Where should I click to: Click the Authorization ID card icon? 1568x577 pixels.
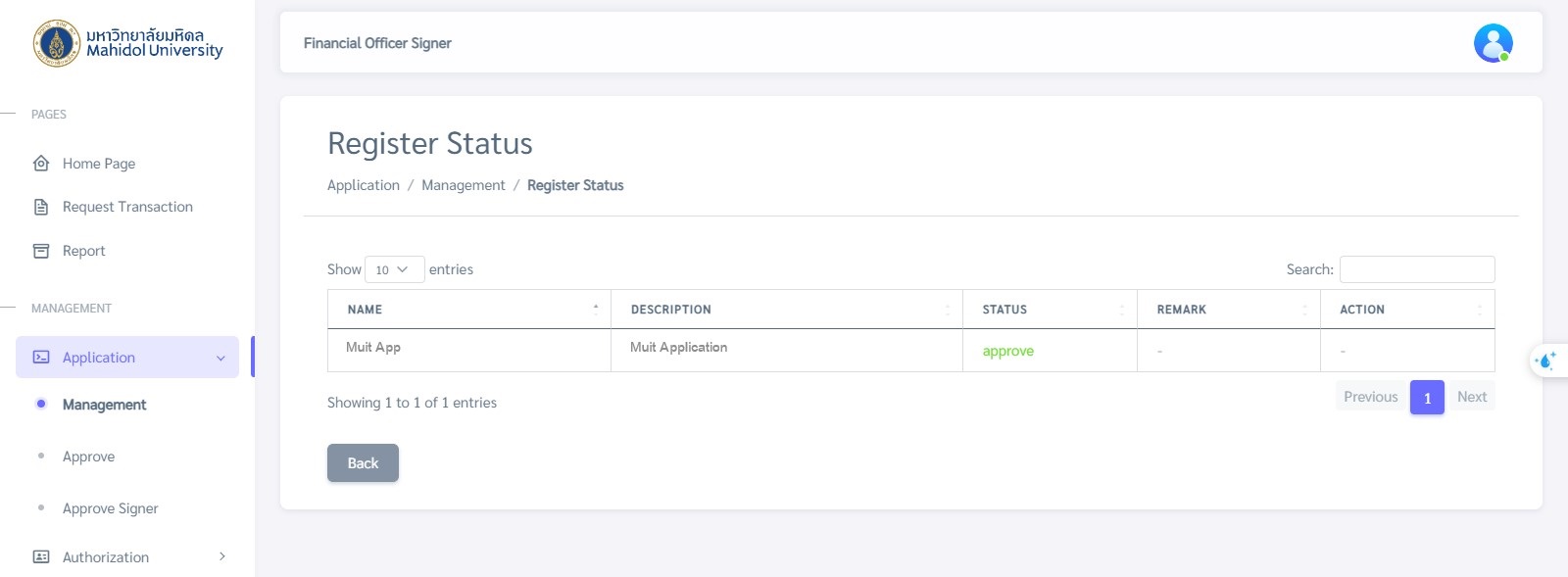41,557
